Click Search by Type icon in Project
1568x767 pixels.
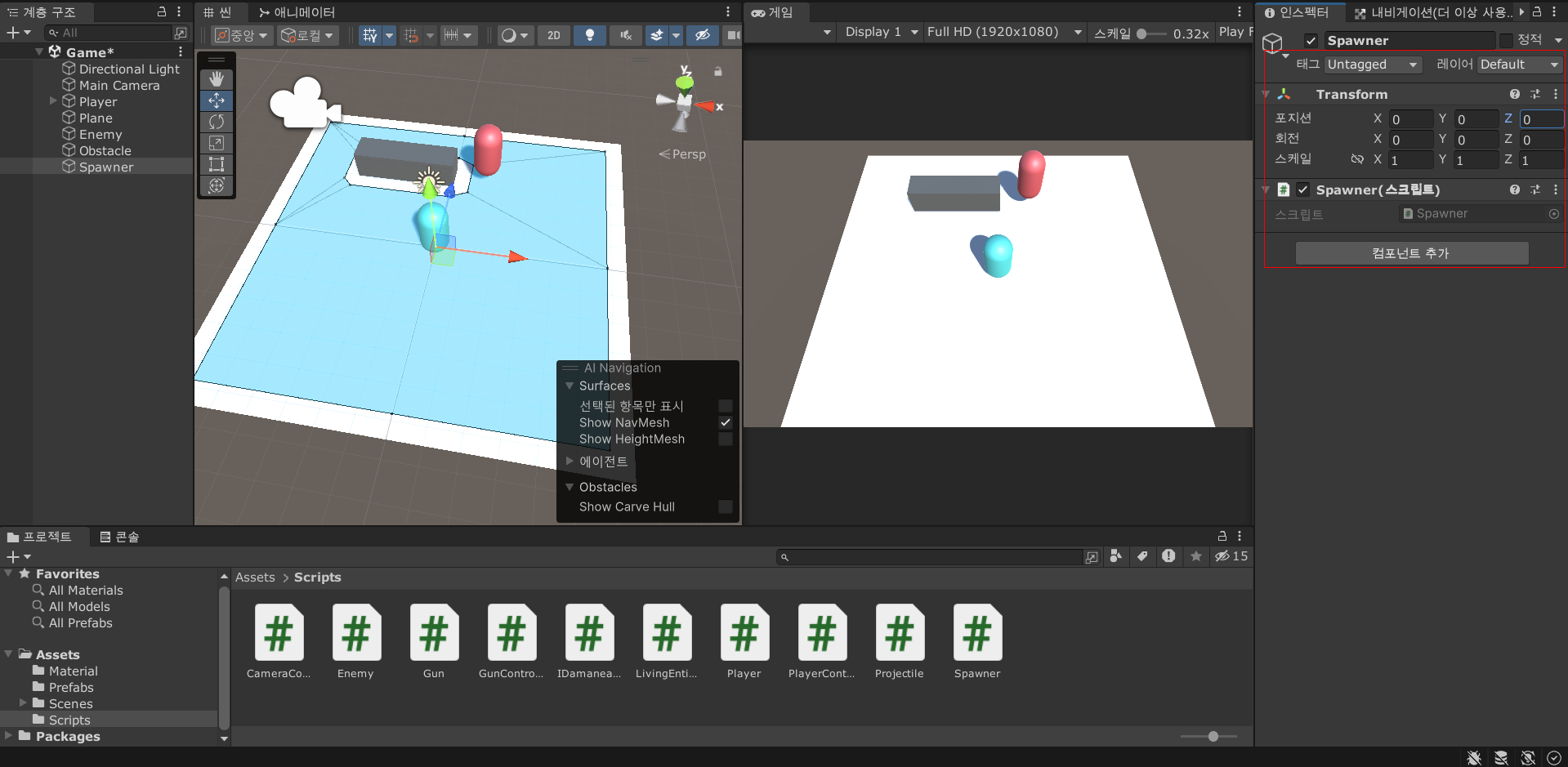(x=1116, y=556)
